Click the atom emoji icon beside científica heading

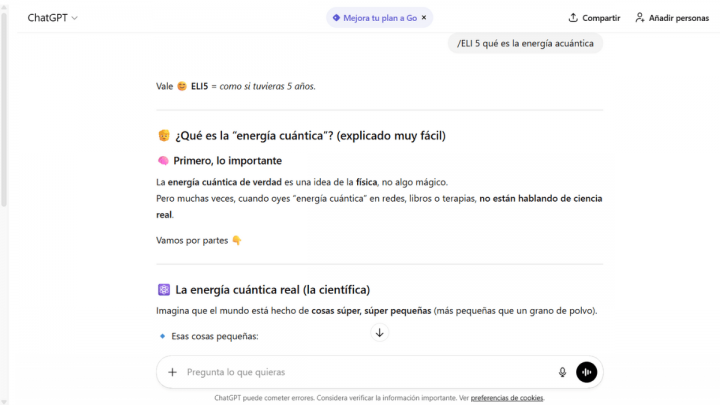[x=164, y=290]
